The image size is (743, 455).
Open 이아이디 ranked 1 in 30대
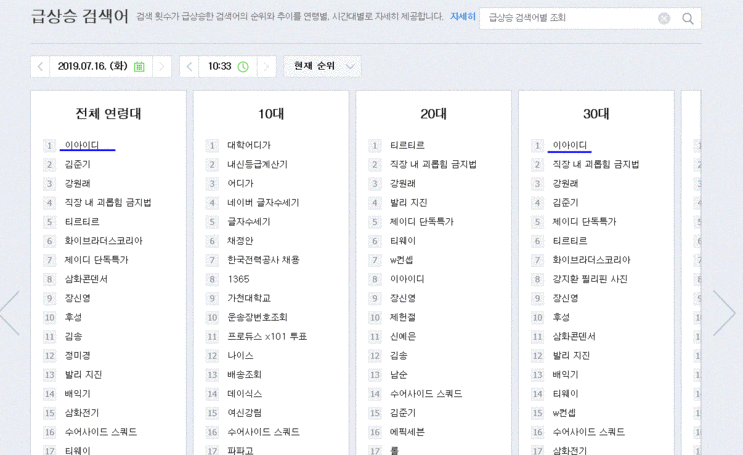[x=570, y=145]
